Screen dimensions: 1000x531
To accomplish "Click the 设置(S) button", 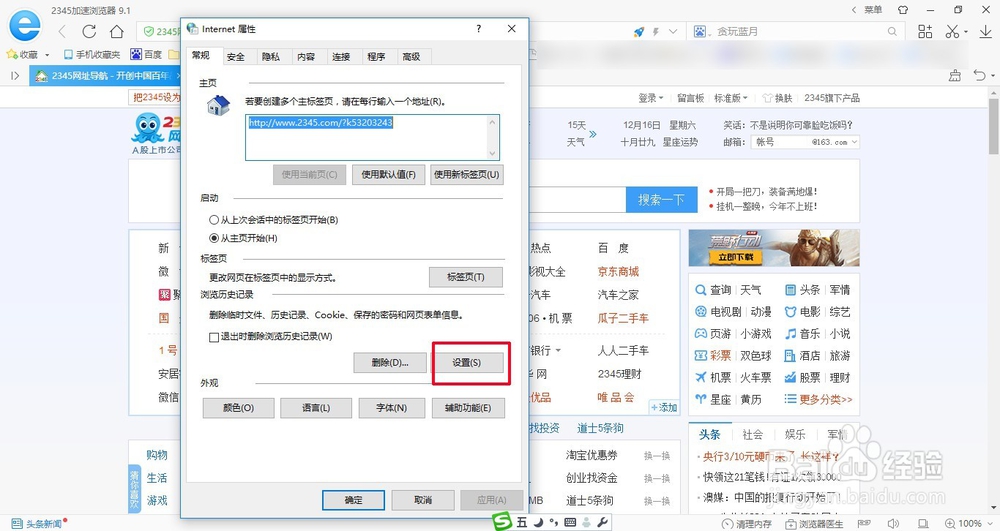I will click(467, 363).
